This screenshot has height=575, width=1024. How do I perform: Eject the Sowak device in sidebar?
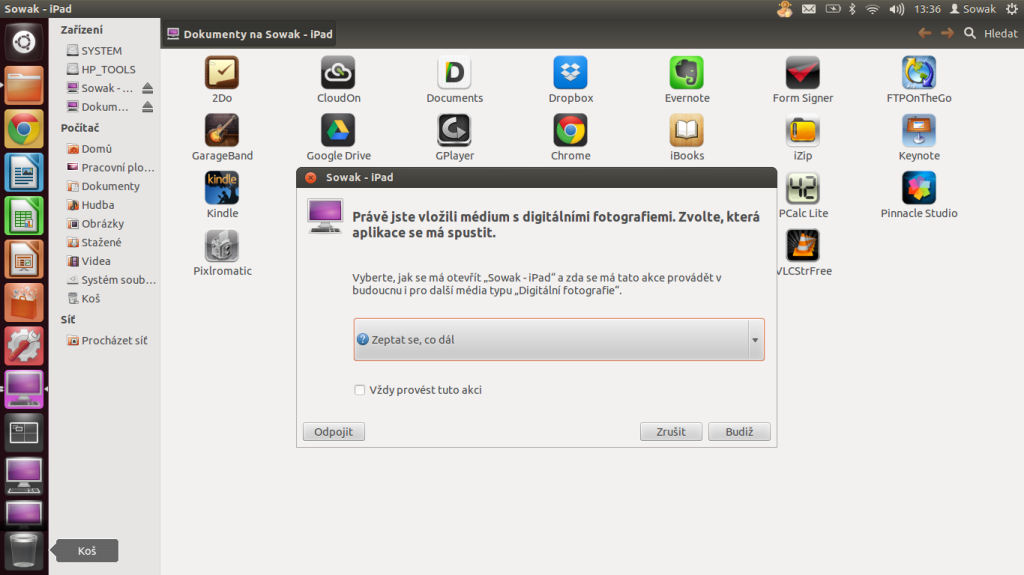pos(148,88)
